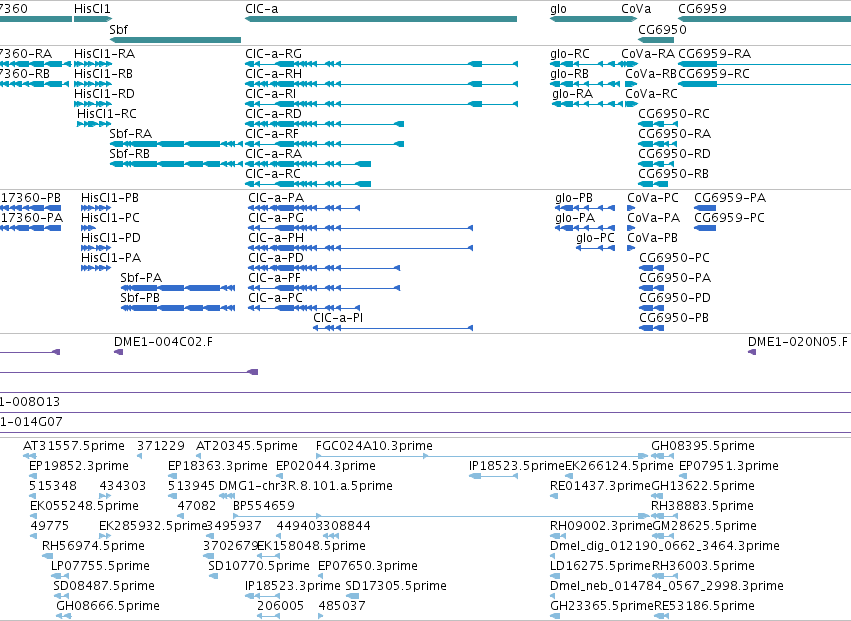
Task: Click the HisCl1 gene label
Action: point(92,9)
